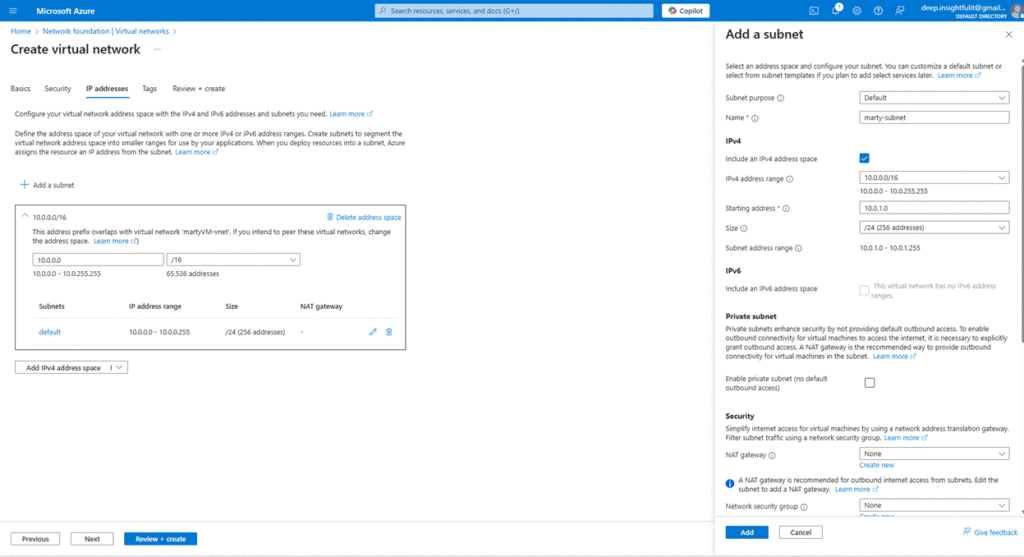Image resolution: width=1024 pixels, height=557 pixels.
Task: Open the NAT gateway dropdown
Action: tap(934, 454)
